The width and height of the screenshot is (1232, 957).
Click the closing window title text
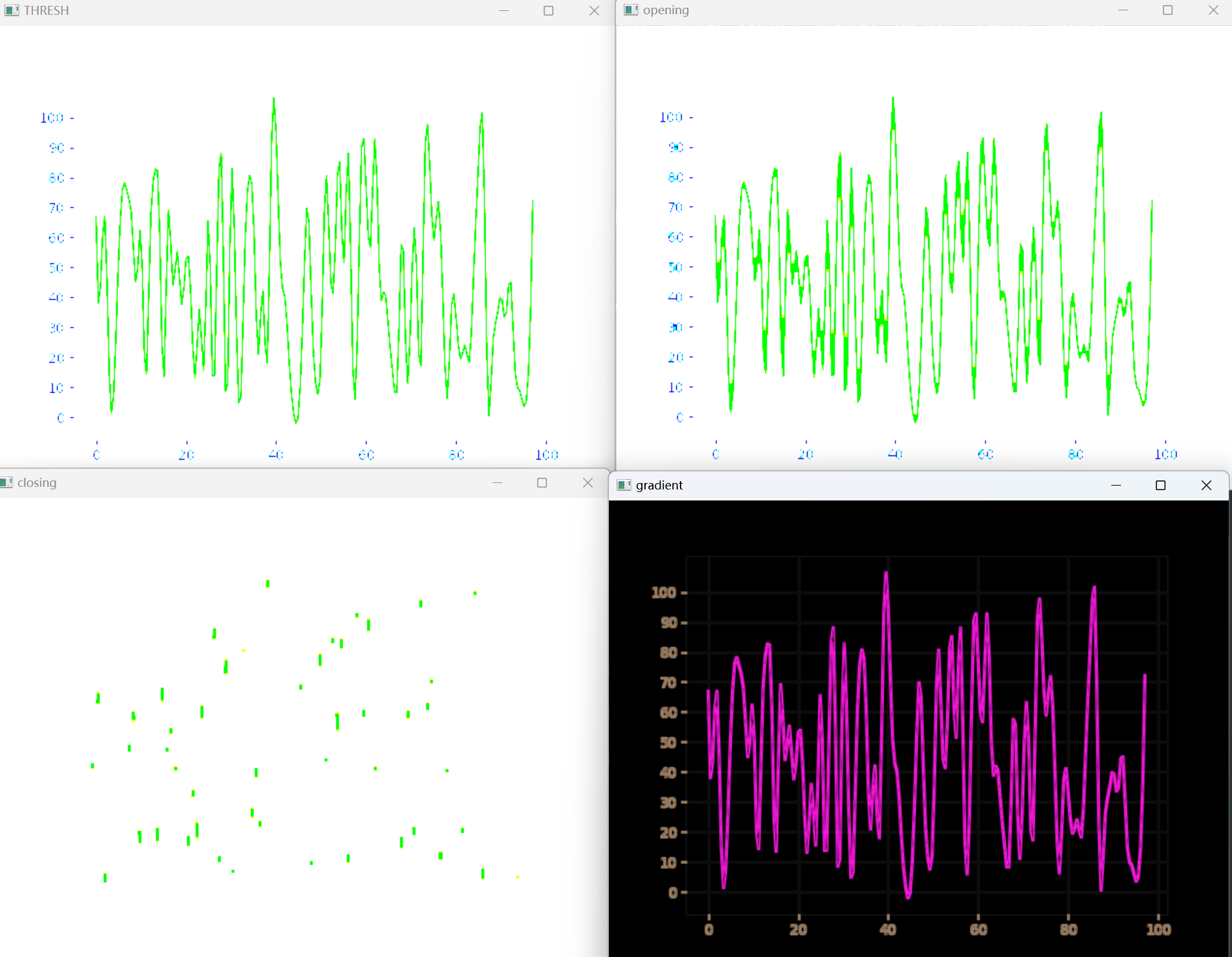[x=37, y=483]
